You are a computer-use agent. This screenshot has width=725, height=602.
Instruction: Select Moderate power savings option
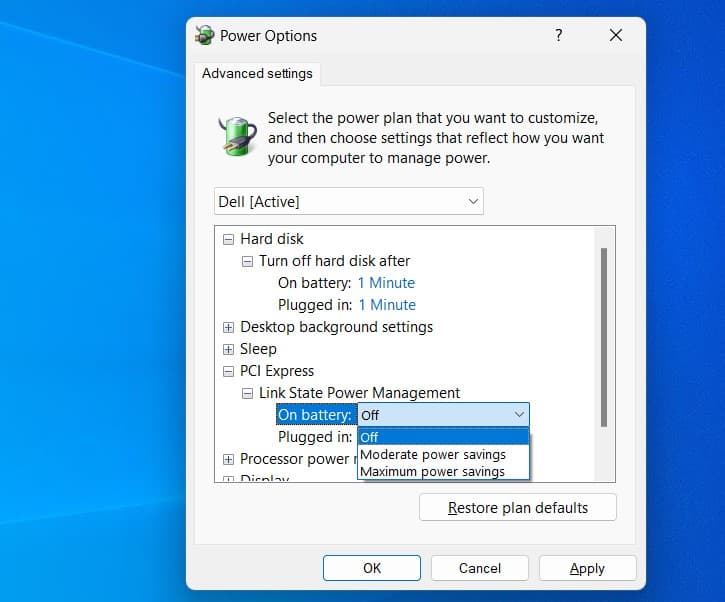pos(433,454)
